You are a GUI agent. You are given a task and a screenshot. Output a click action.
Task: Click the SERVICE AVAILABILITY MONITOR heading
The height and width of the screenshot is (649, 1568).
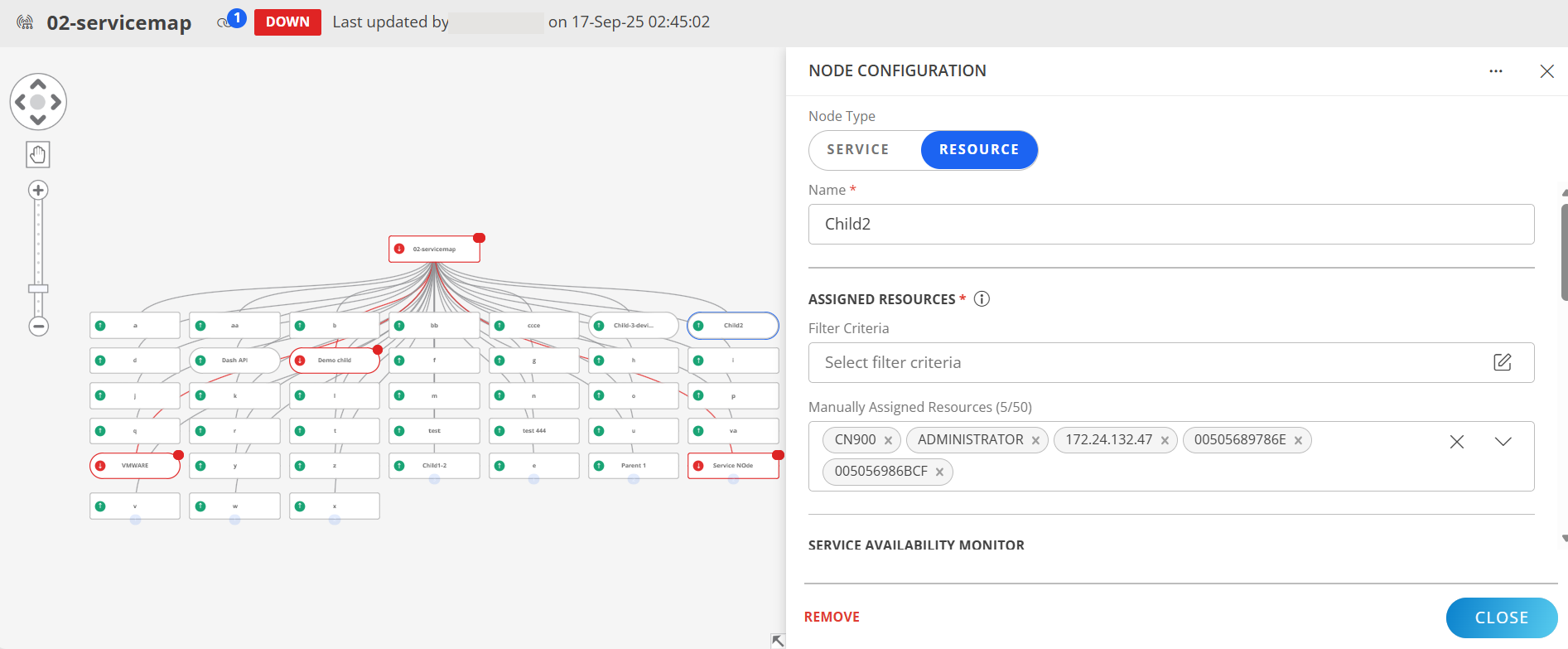(916, 545)
